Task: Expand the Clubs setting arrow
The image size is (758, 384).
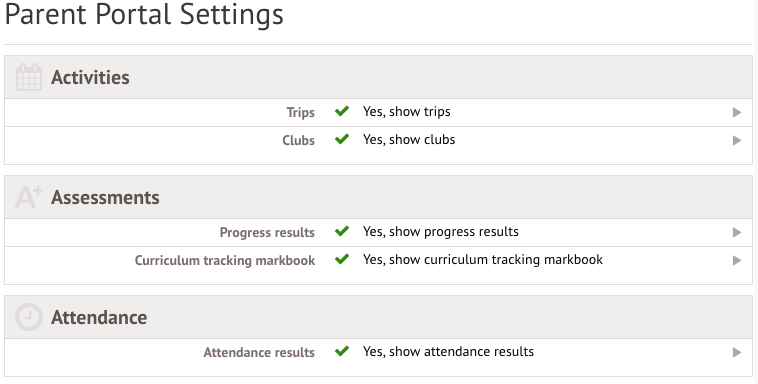Action: tap(737, 140)
